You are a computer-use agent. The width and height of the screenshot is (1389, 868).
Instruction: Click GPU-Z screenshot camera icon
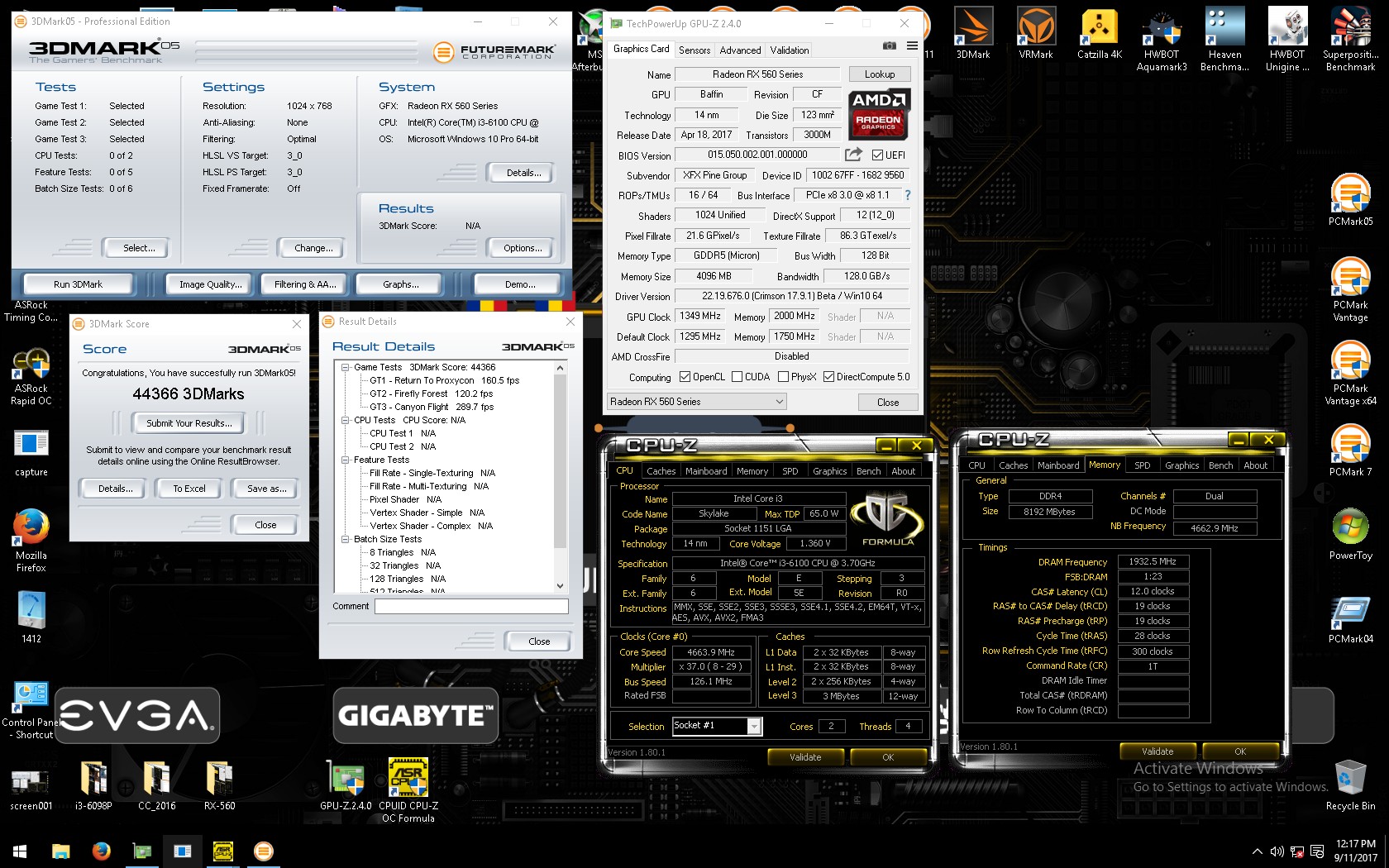tap(890, 45)
